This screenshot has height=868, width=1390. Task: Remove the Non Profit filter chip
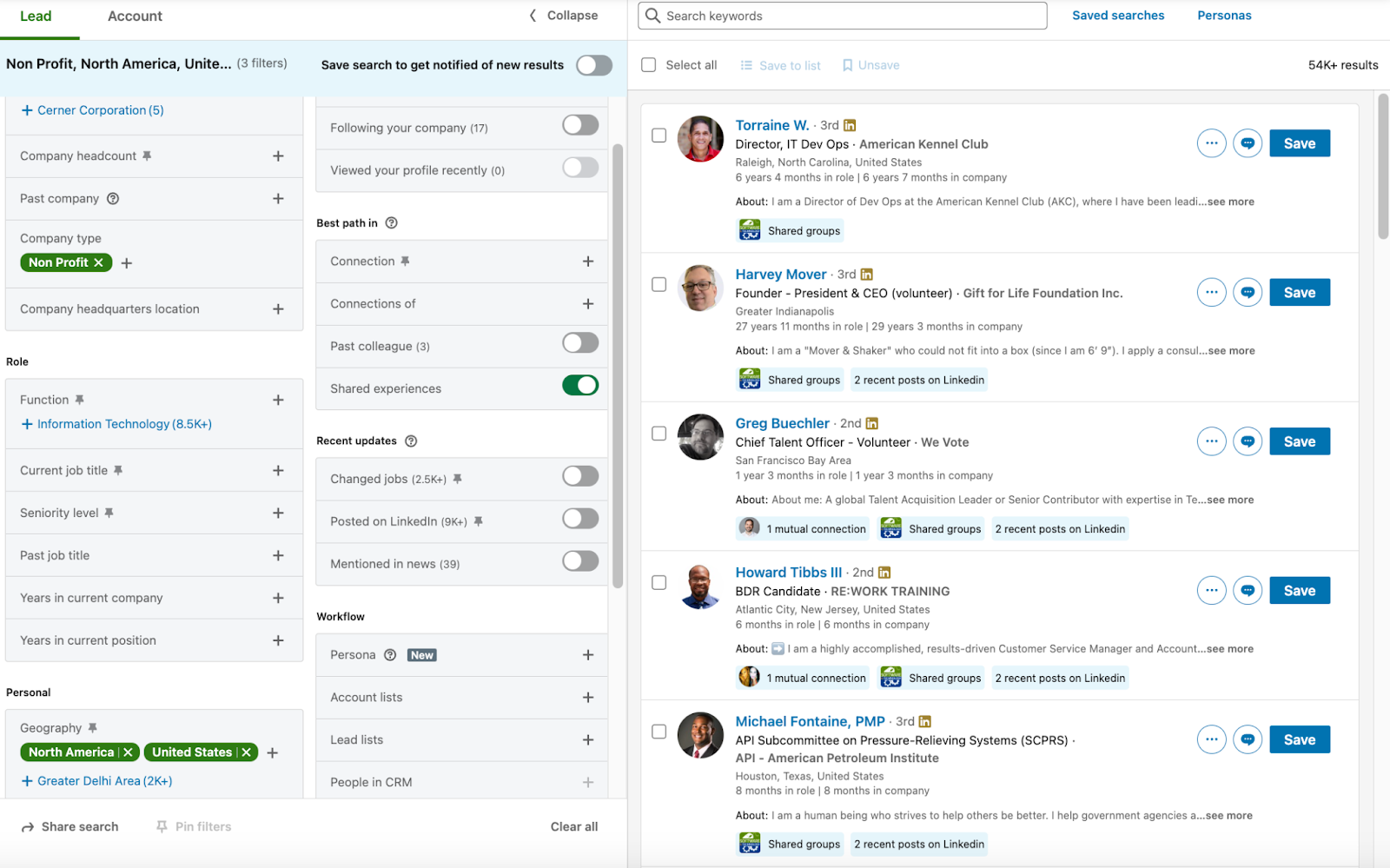98,262
